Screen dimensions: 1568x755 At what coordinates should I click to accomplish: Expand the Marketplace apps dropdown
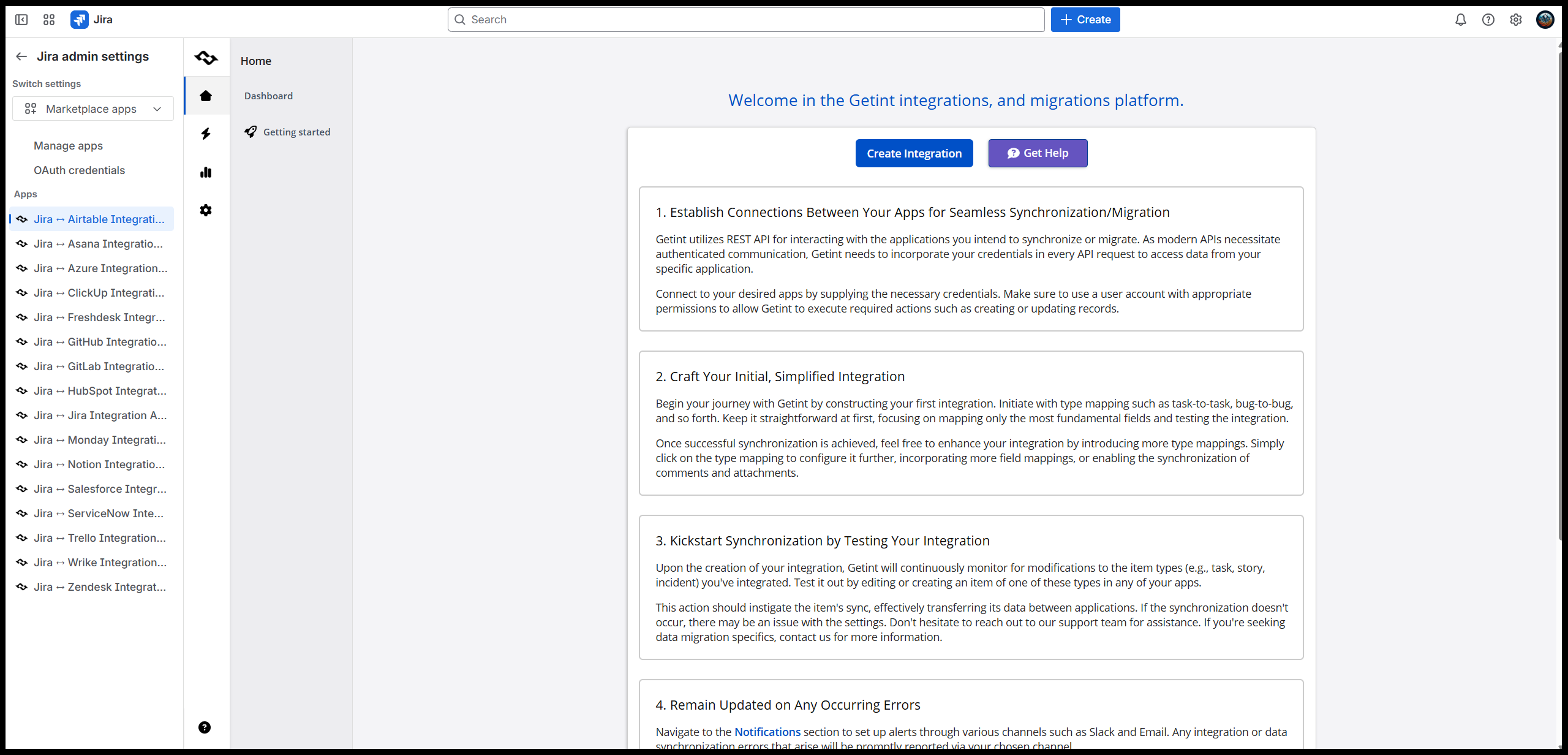pyautogui.click(x=93, y=108)
